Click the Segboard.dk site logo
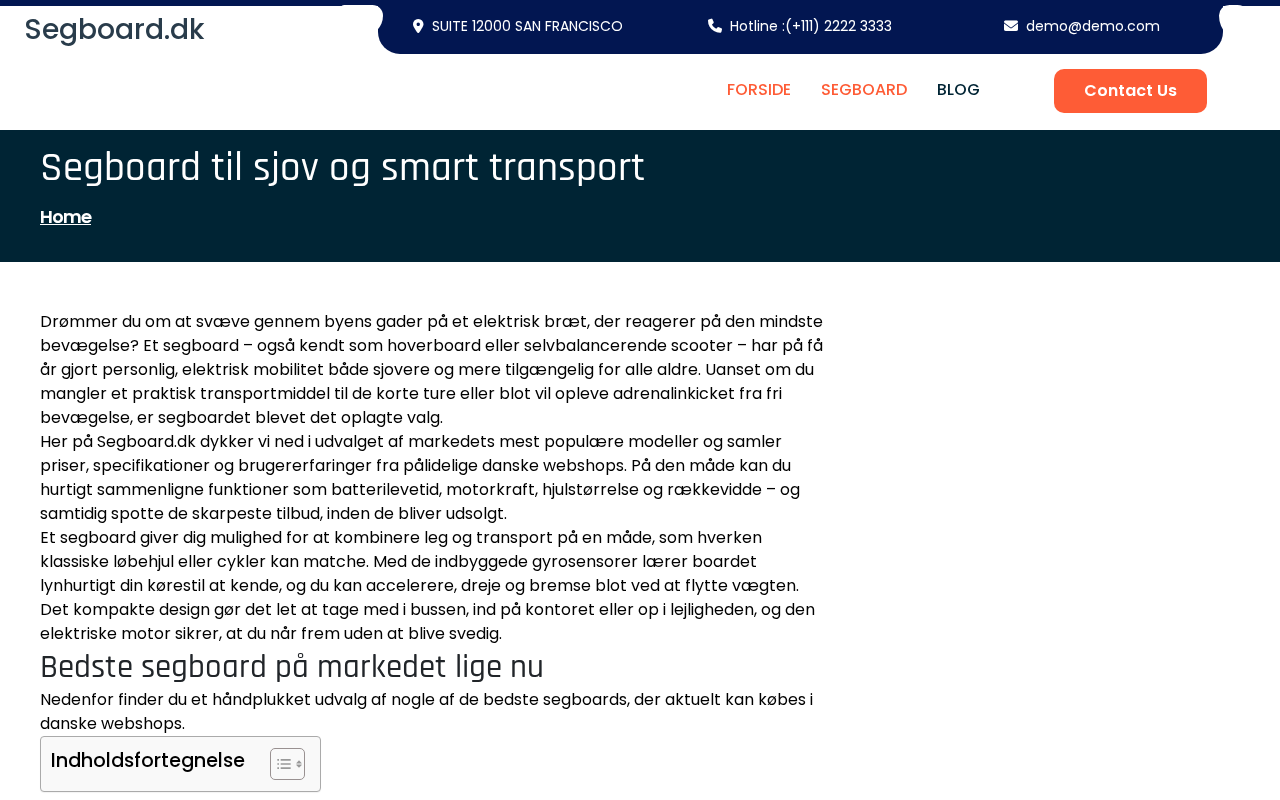 tap(114, 30)
